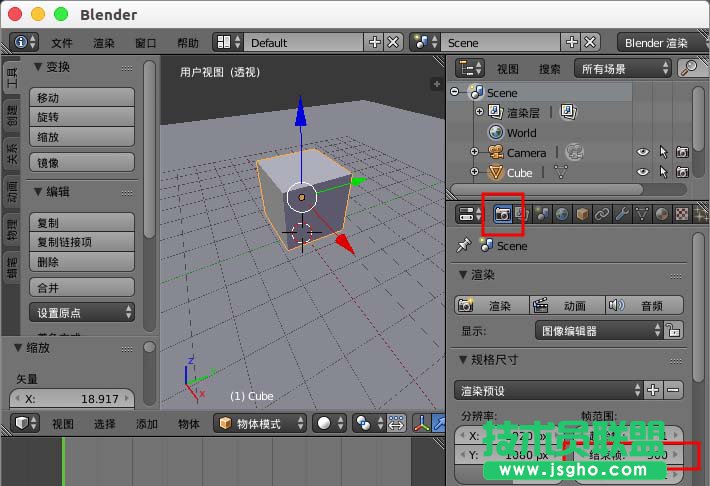
Task: Add a new scene
Action: [571, 42]
